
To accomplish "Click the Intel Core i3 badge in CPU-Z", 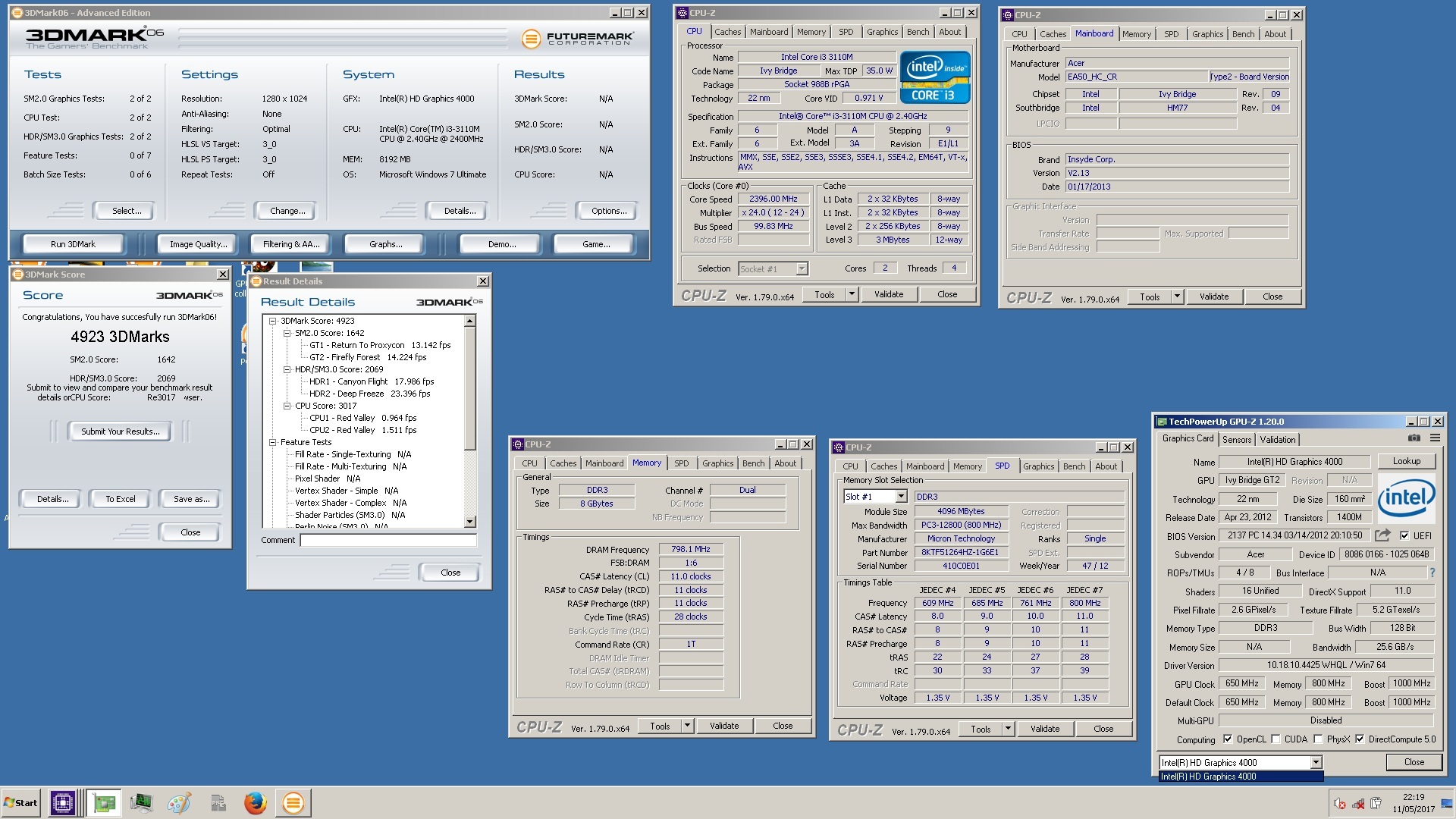I will (935, 77).
